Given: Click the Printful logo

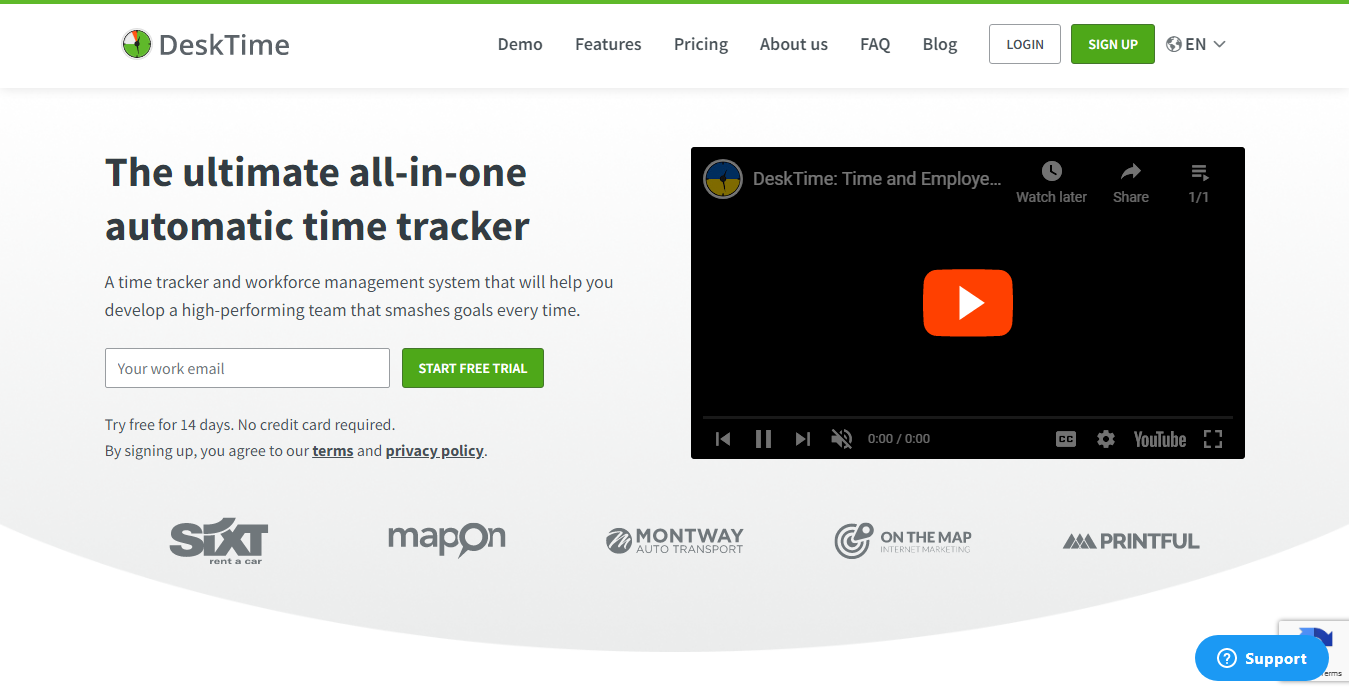Looking at the screenshot, I should pos(1131,541).
